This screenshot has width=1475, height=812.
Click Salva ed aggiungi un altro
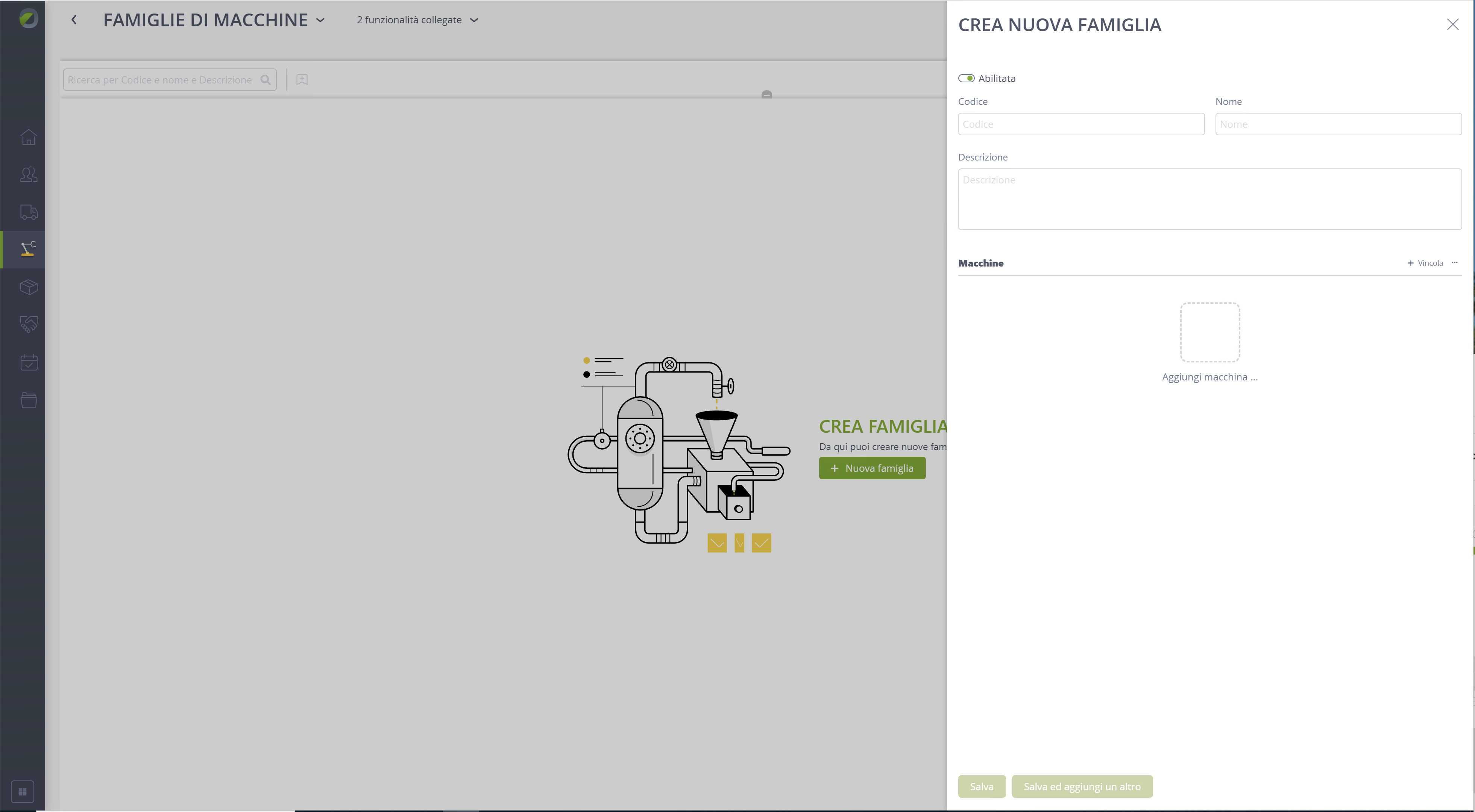pyautogui.click(x=1082, y=787)
